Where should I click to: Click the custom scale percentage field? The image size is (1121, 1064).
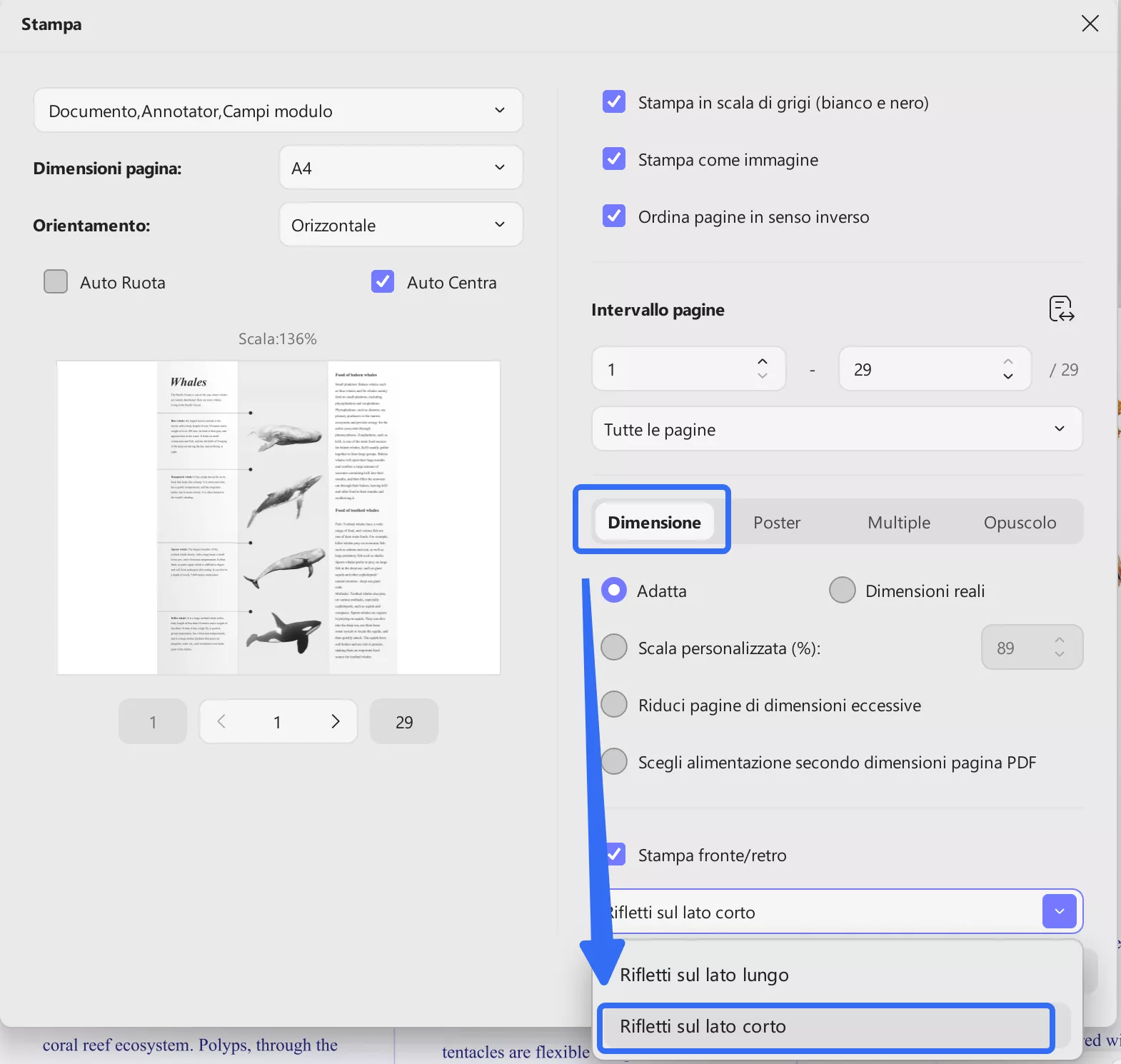[1032, 647]
